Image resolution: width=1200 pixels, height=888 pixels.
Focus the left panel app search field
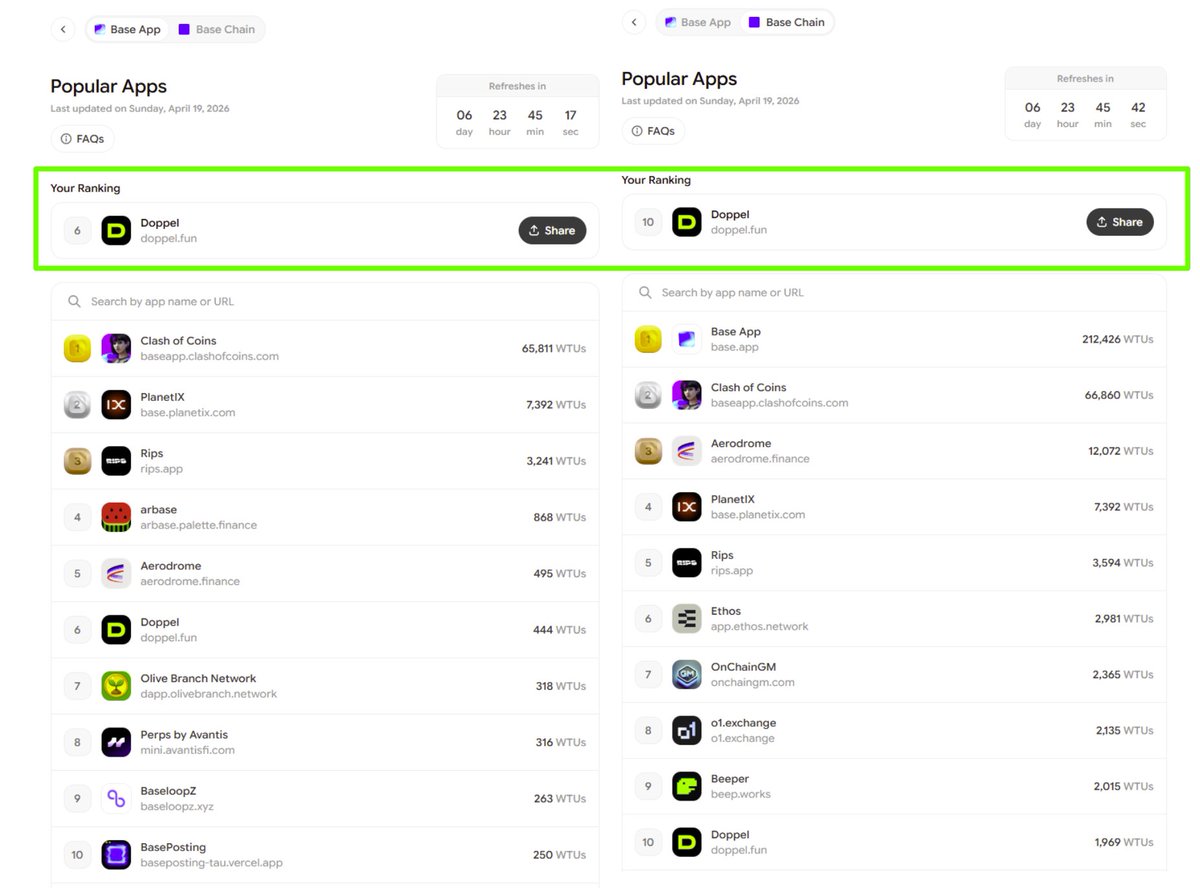pyautogui.click(x=325, y=301)
